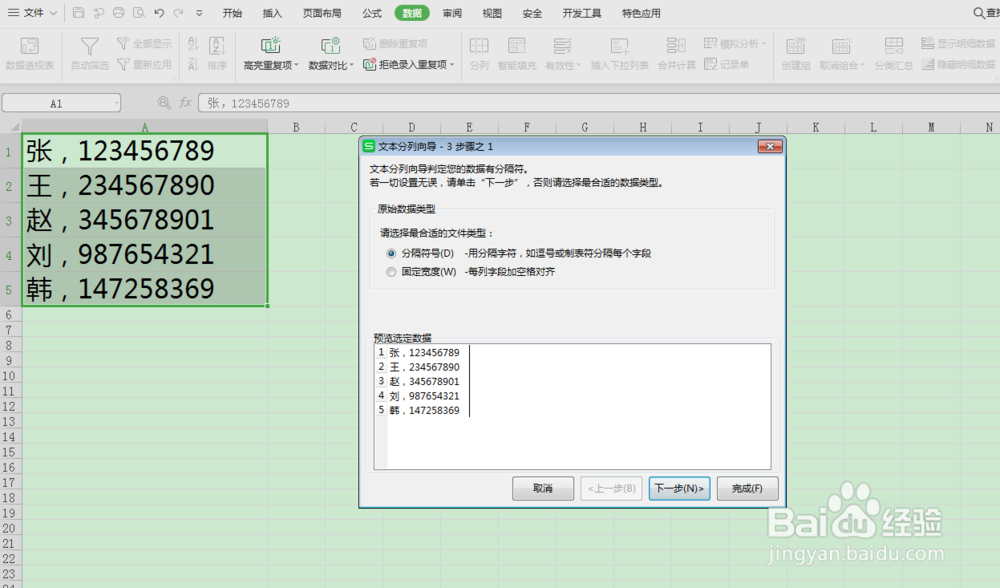Select the 分隔符号 delimiter radio button
1000x588 pixels.
(390, 254)
